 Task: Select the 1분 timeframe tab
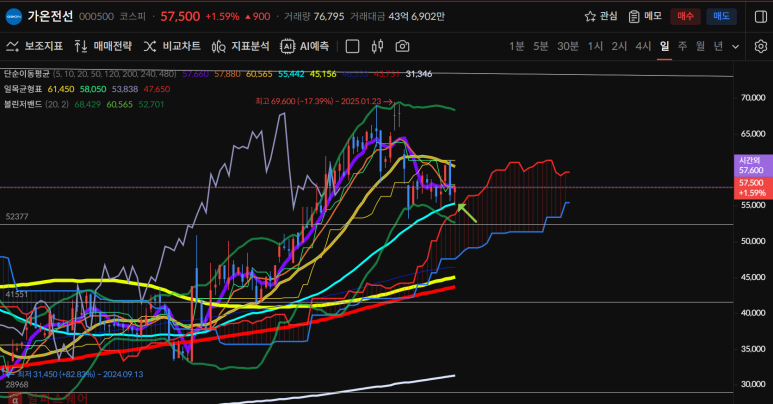[x=517, y=46]
